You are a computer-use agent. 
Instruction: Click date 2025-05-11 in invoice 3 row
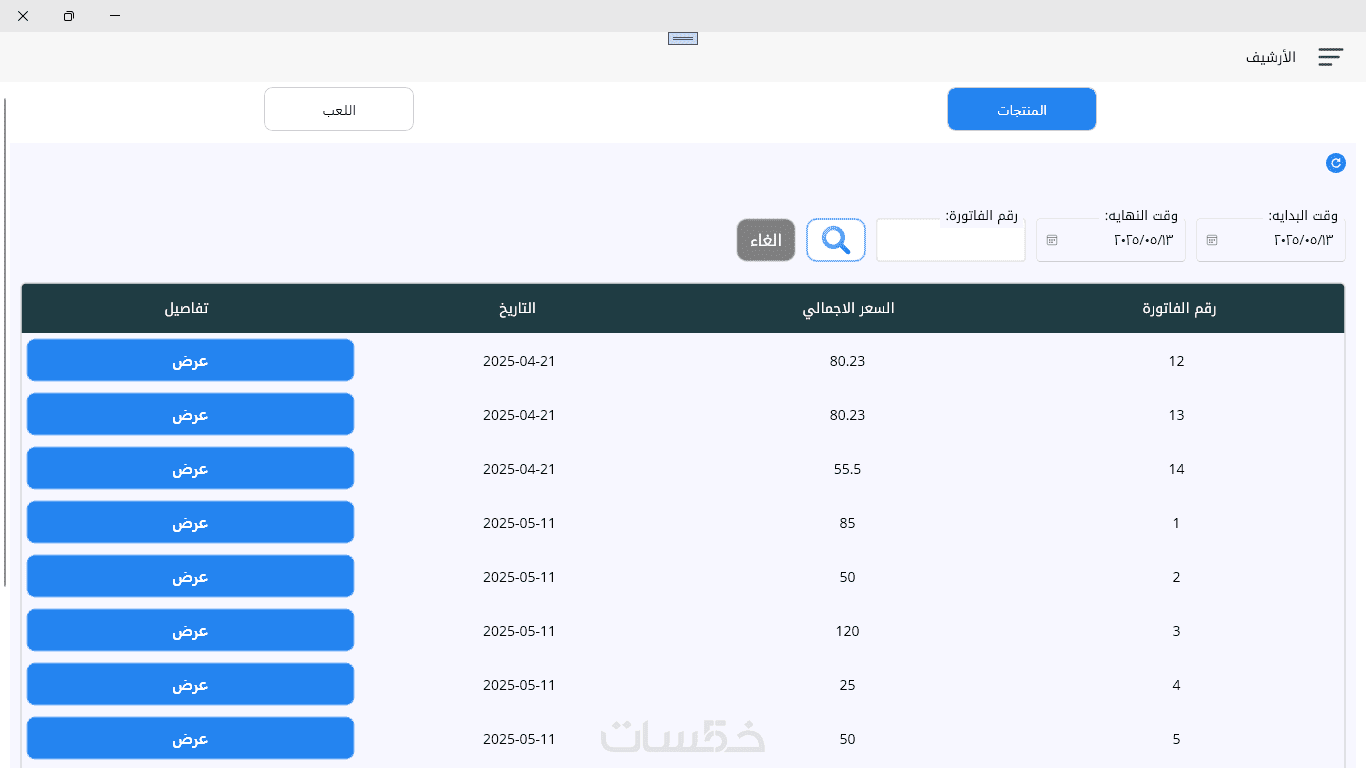[518, 631]
